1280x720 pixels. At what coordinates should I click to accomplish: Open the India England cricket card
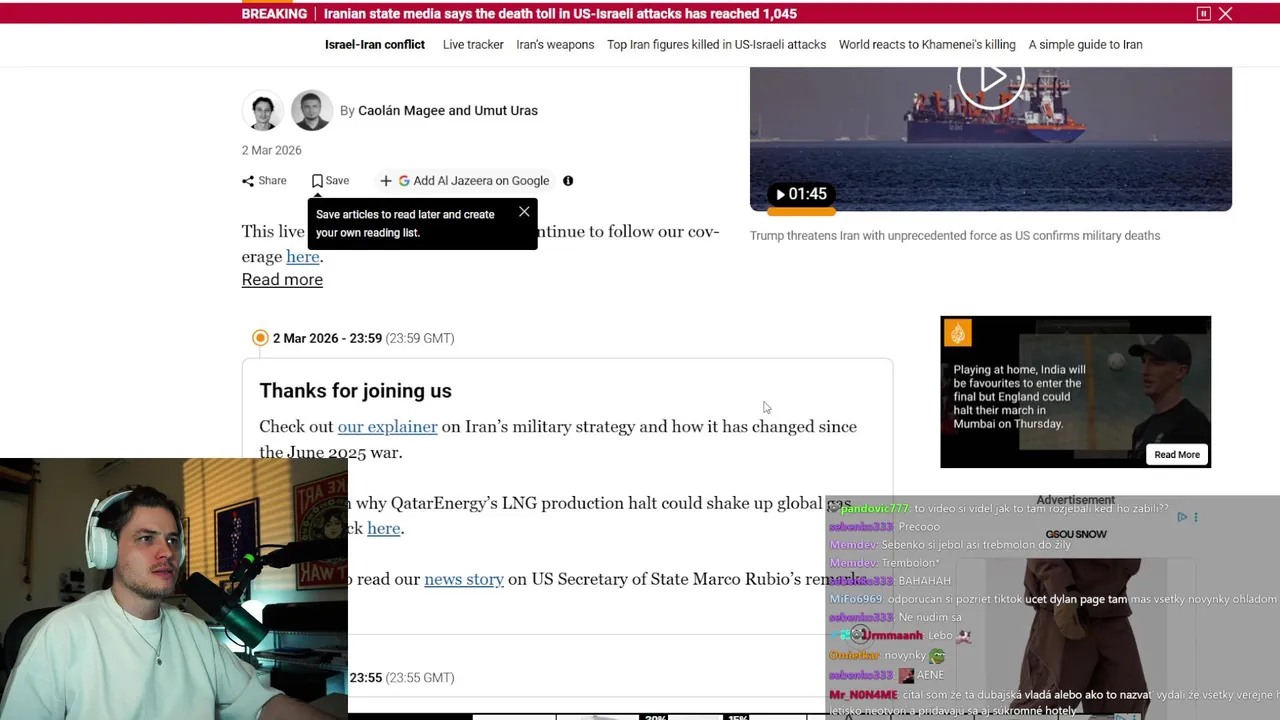1075,392
